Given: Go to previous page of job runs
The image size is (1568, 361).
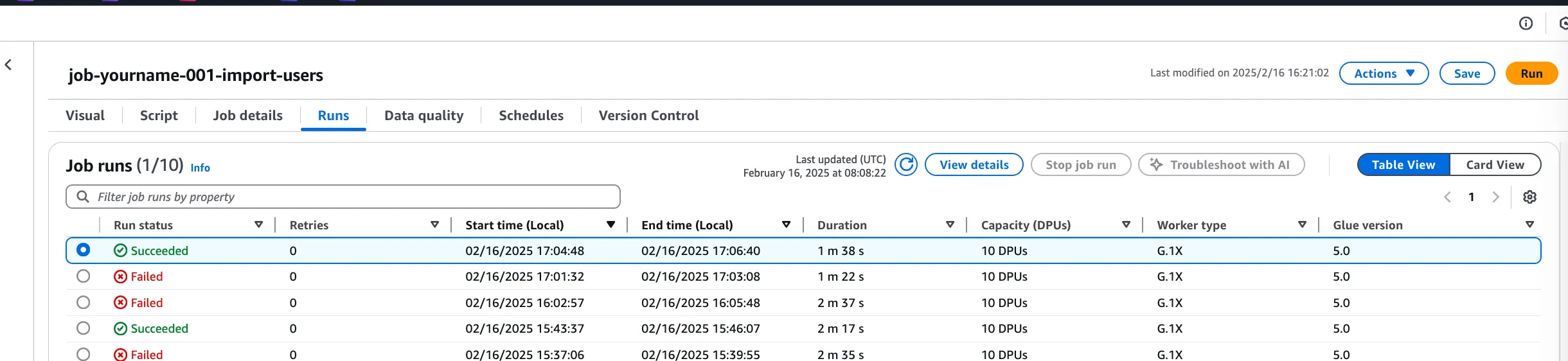Looking at the screenshot, I should point(1447,197).
